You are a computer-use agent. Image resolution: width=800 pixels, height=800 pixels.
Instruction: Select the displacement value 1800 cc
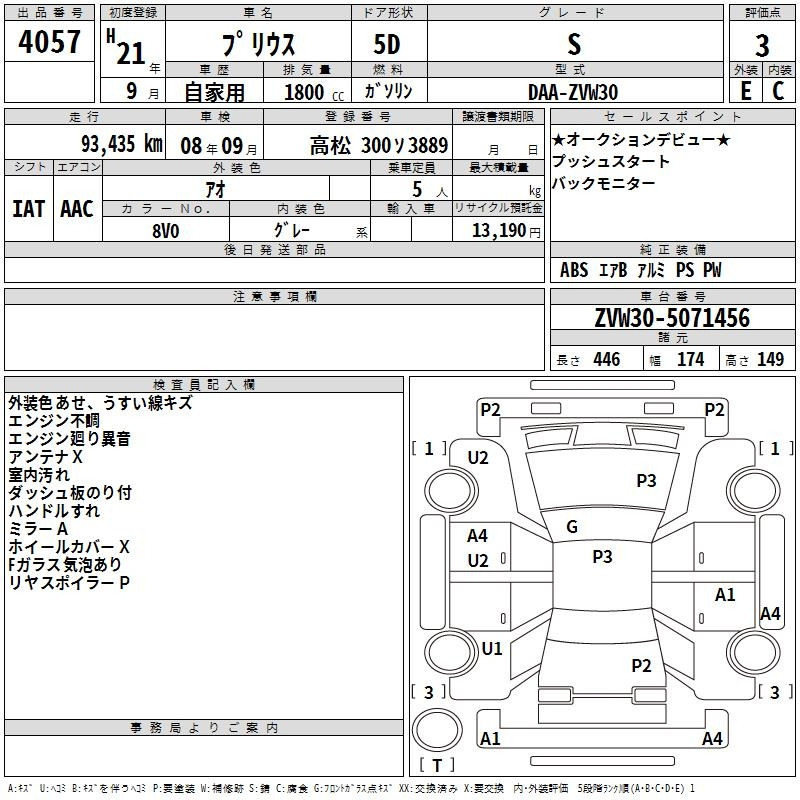point(314,92)
